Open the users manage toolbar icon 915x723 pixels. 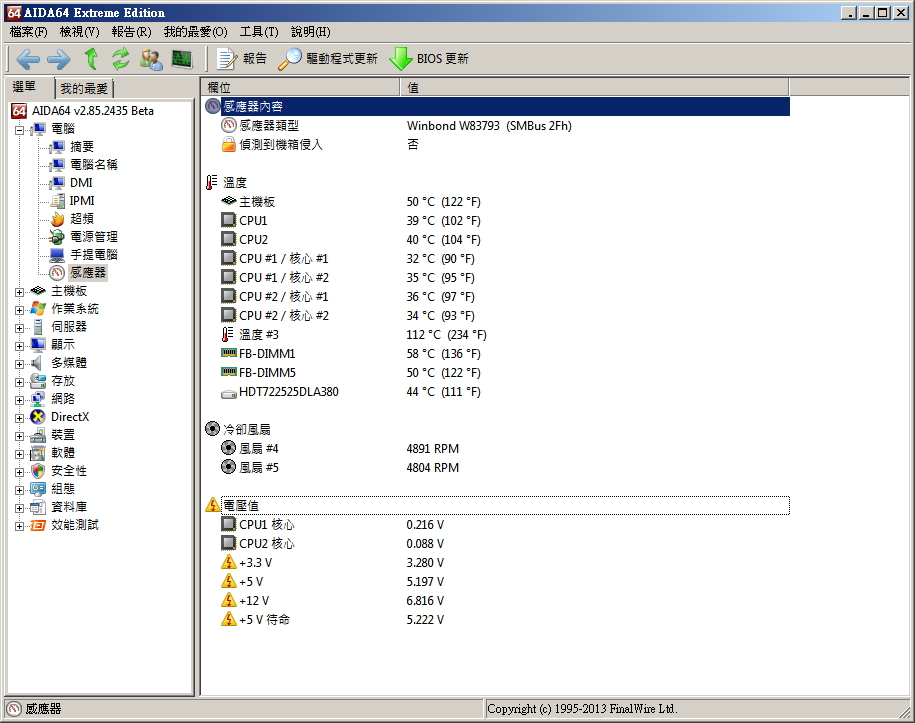[x=151, y=59]
